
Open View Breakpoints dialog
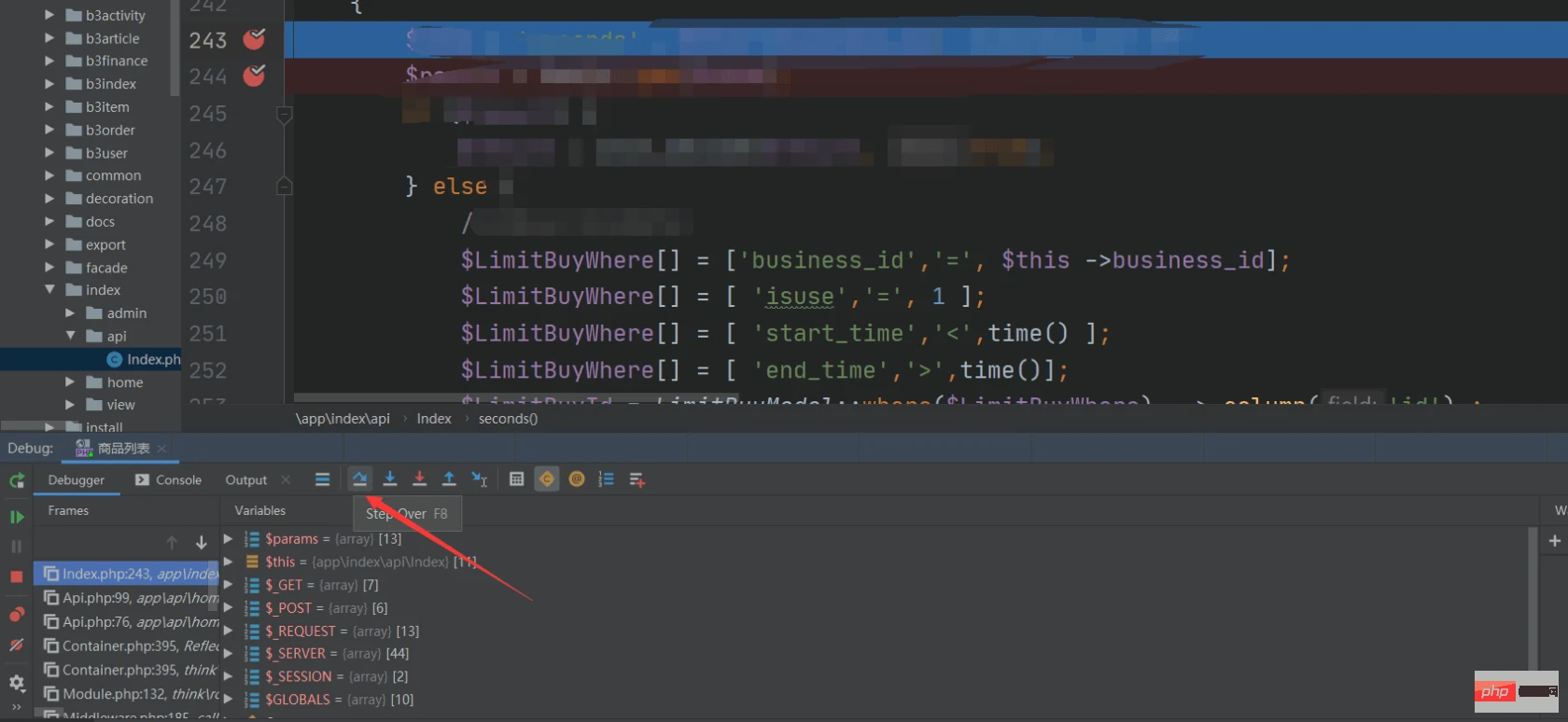17,615
